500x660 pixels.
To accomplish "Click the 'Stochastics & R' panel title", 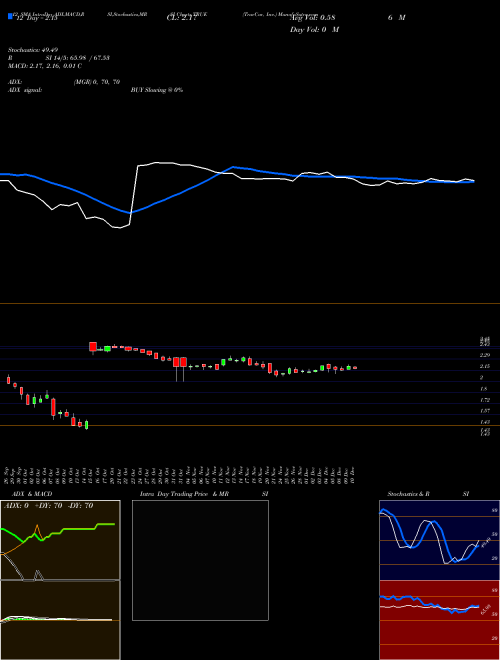I will (409, 494).
